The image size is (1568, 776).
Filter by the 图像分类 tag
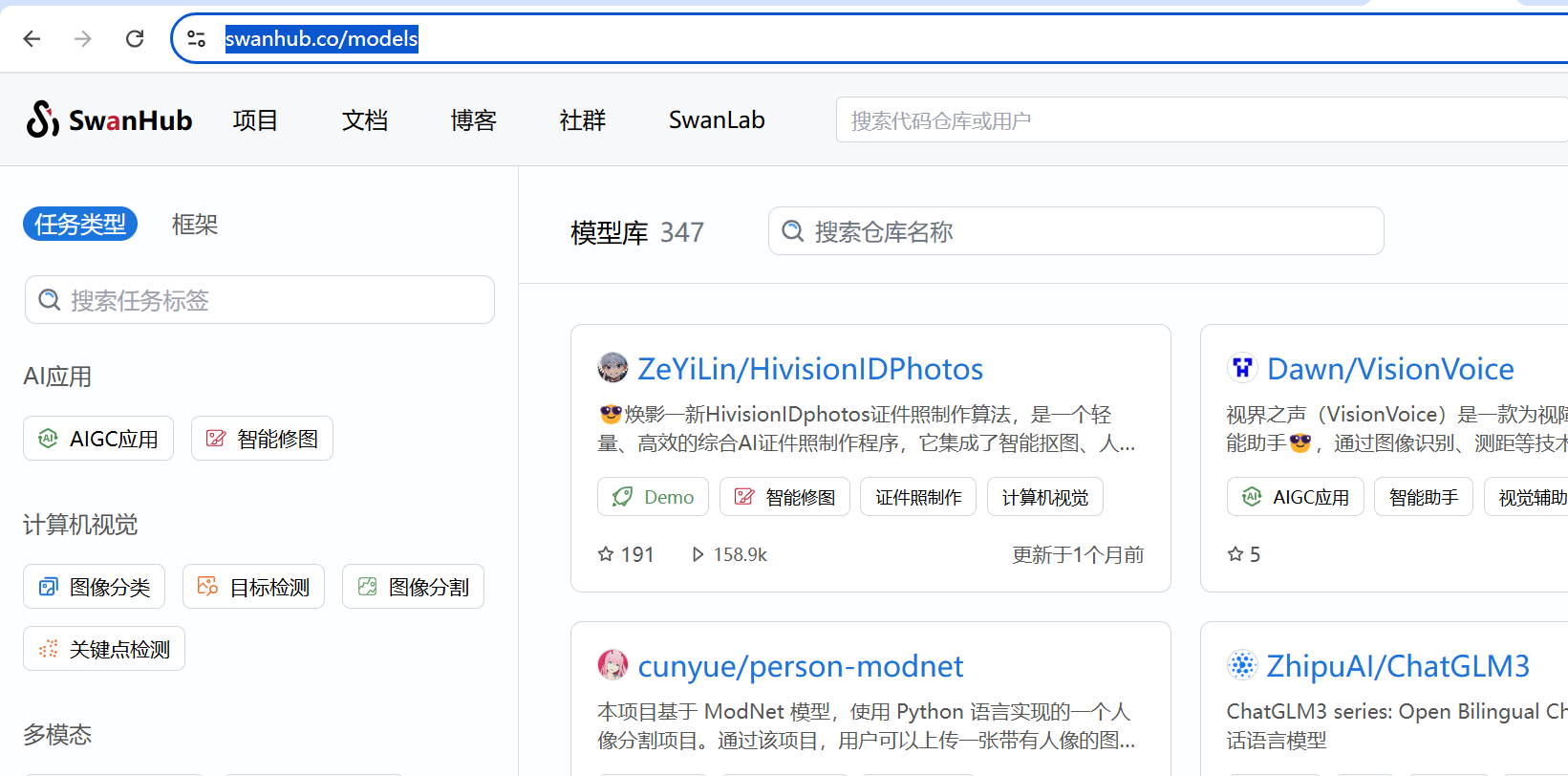[x=94, y=587]
